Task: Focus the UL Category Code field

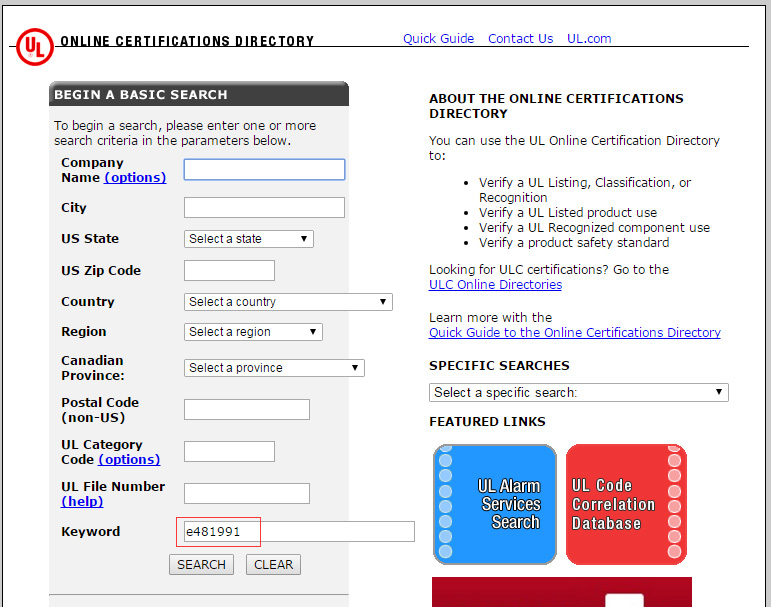Action: [229, 451]
